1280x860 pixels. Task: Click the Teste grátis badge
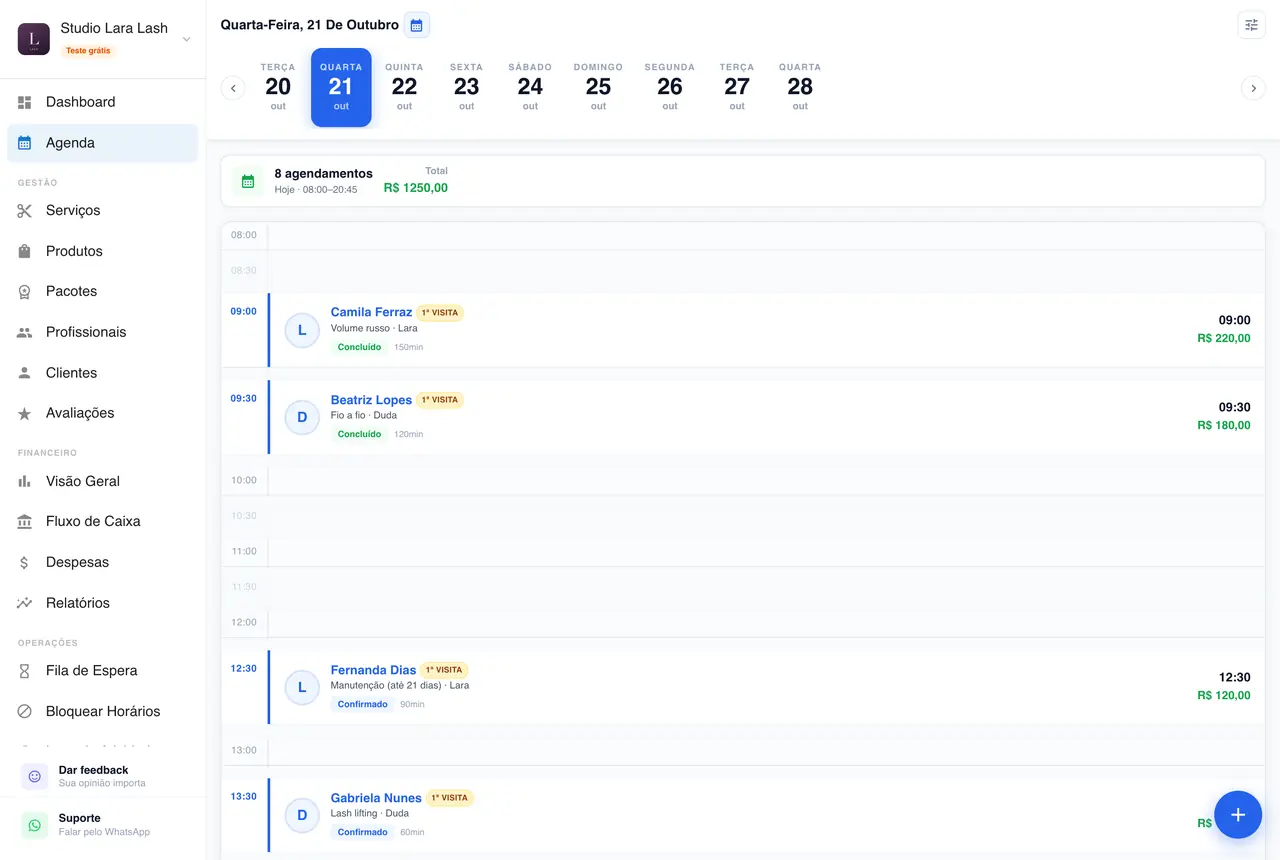point(88,50)
